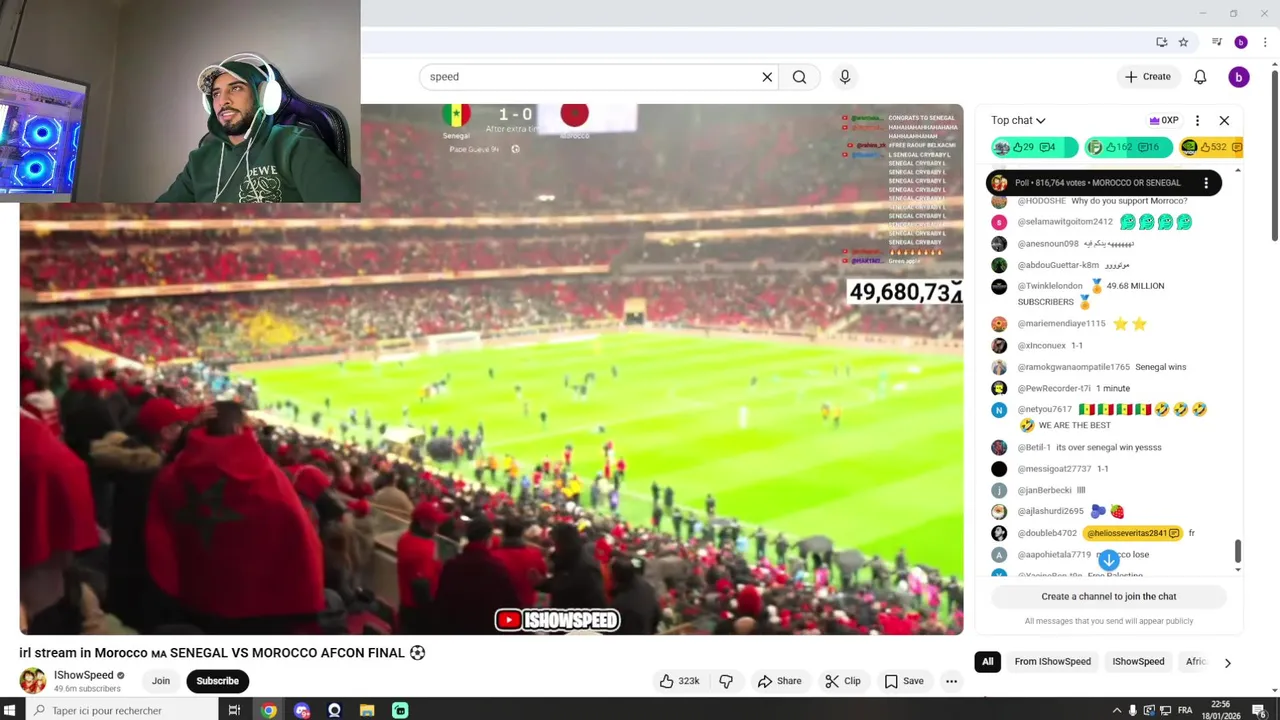Open Chrome media controls icon
1280x720 pixels.
coord(1217,42)
